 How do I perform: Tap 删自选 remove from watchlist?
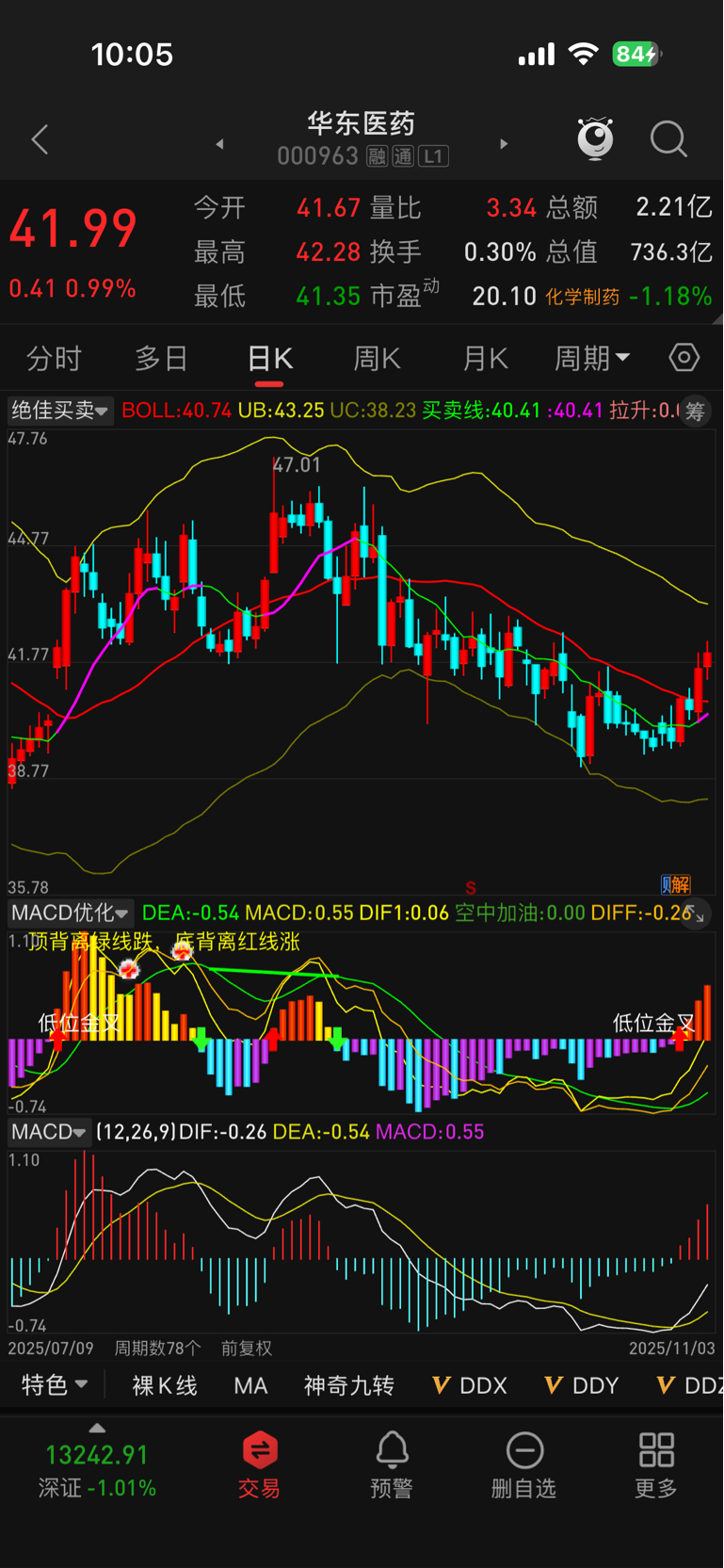[524, 1464]
